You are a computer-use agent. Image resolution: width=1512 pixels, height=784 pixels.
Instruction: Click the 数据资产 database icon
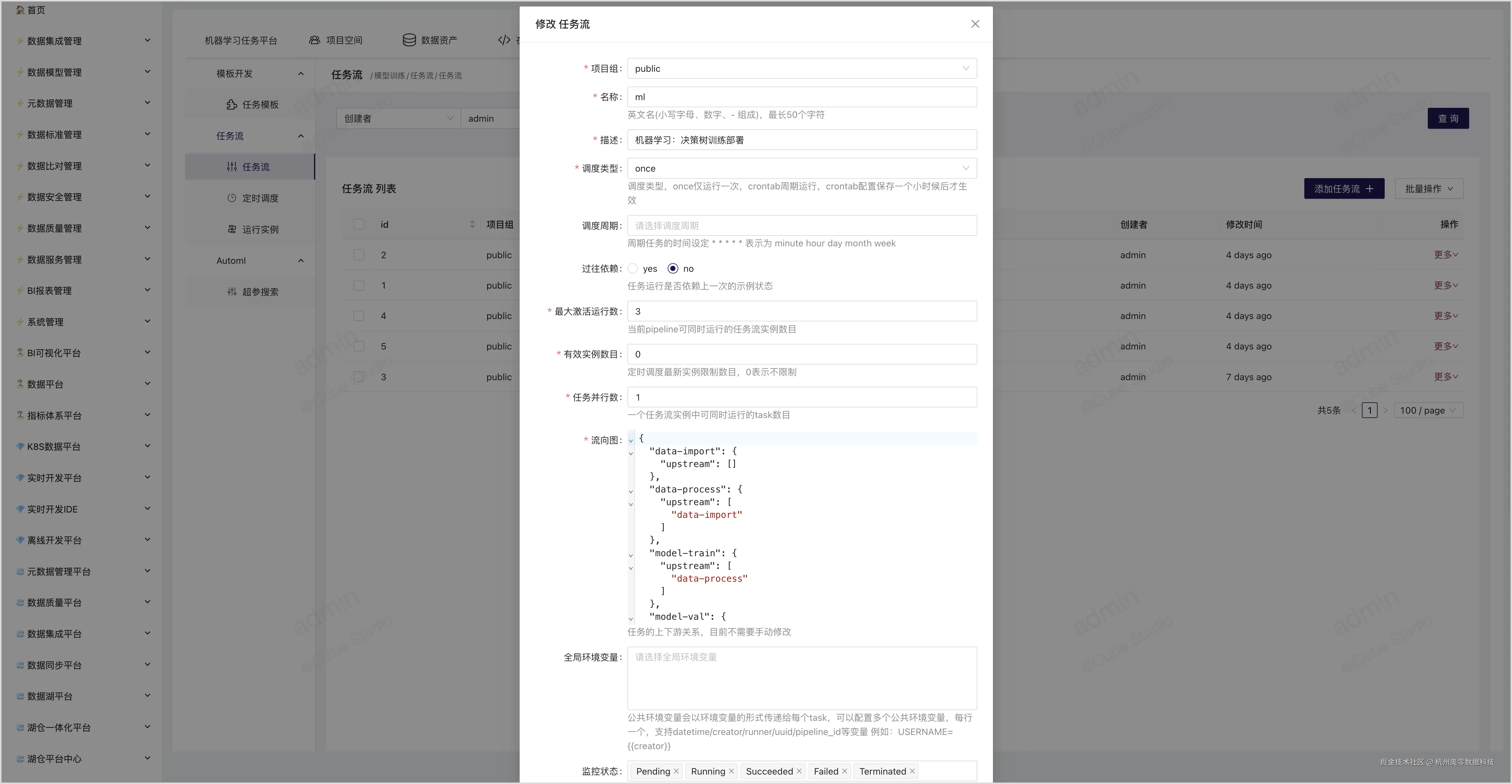coord(409,40)
